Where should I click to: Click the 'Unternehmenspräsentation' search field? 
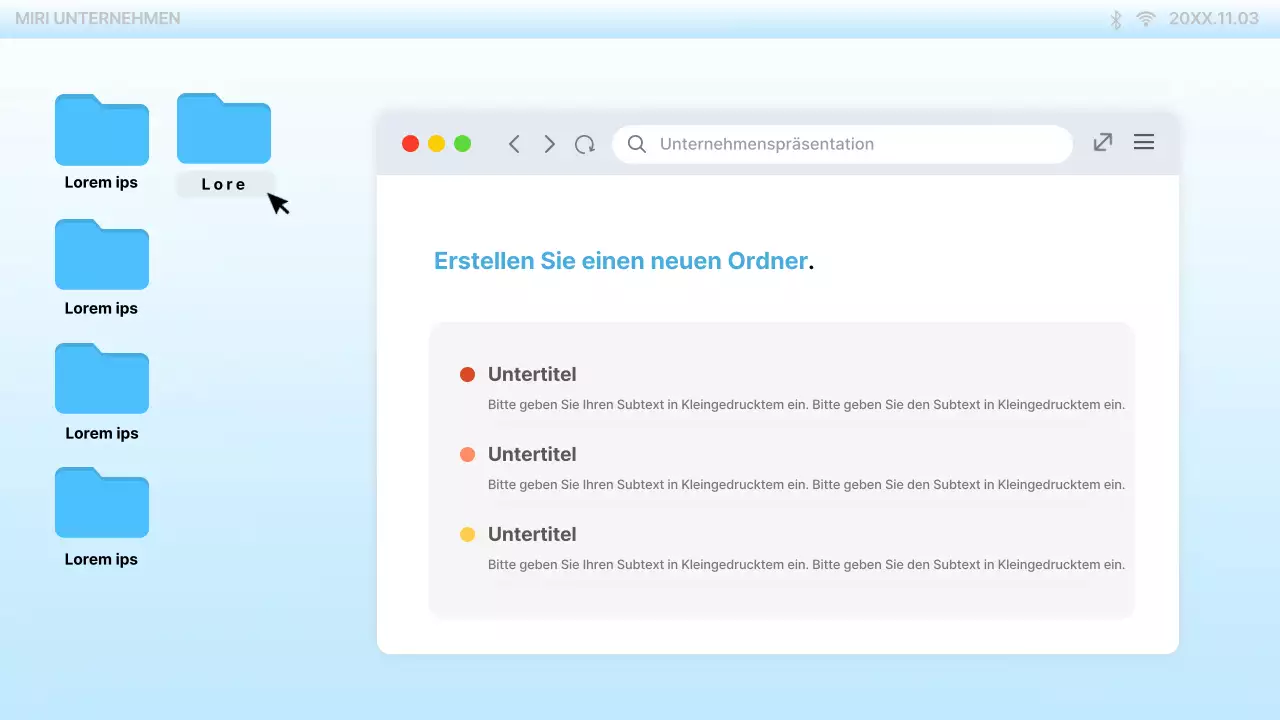pos(766,144)
